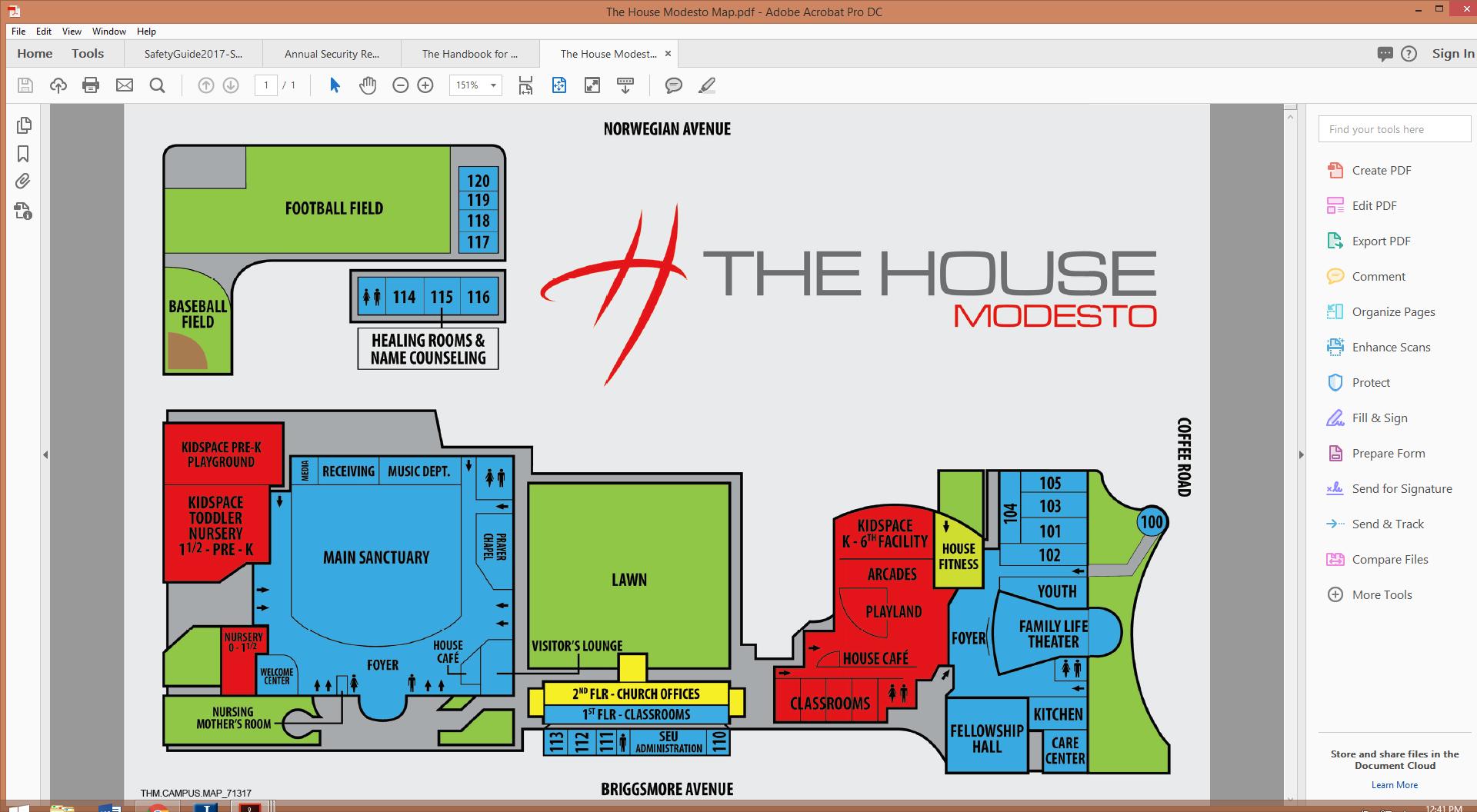
Task: Open the File menu
Action: [x=18, y=32]
